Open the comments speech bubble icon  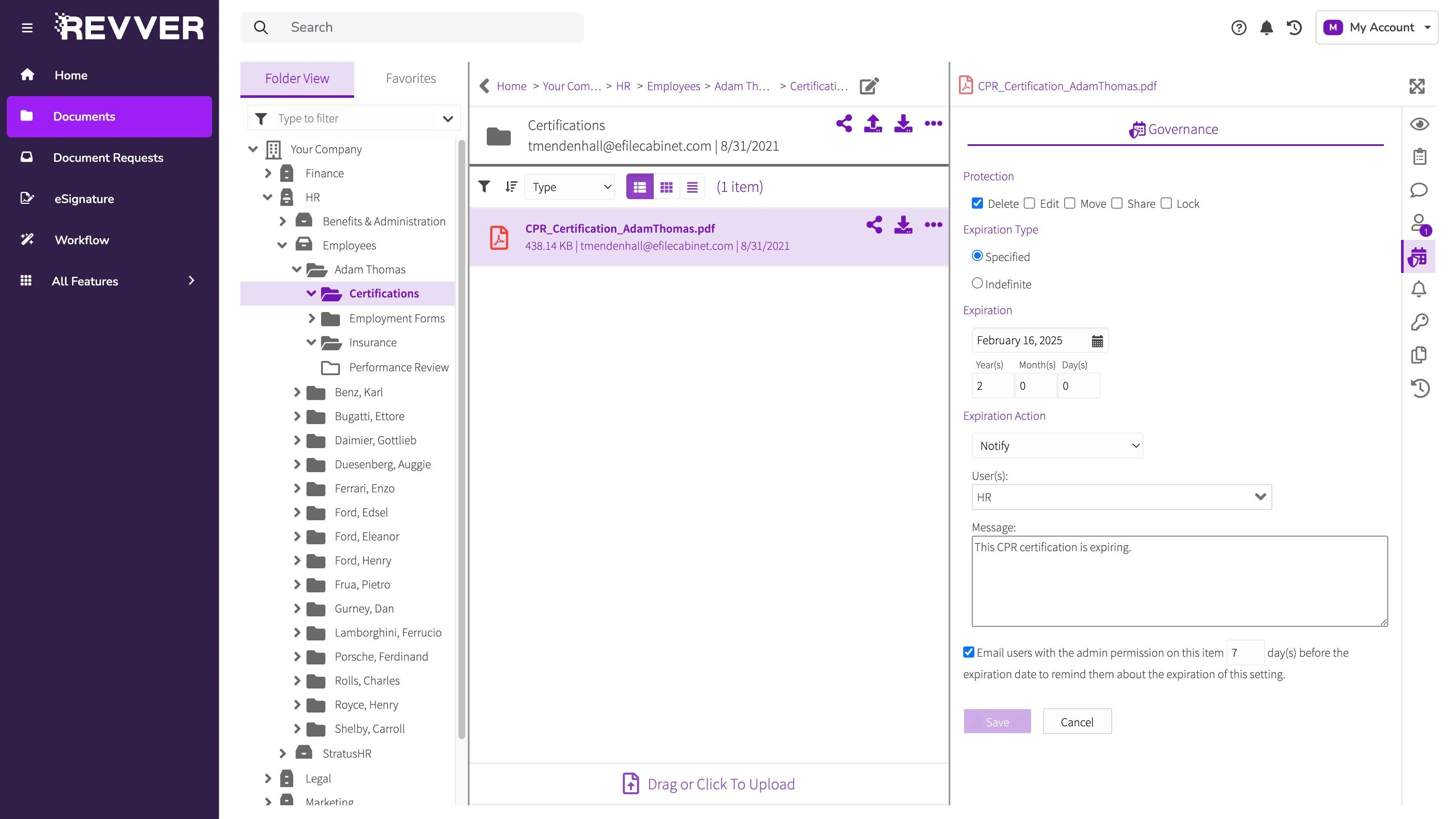[1419, 190]
